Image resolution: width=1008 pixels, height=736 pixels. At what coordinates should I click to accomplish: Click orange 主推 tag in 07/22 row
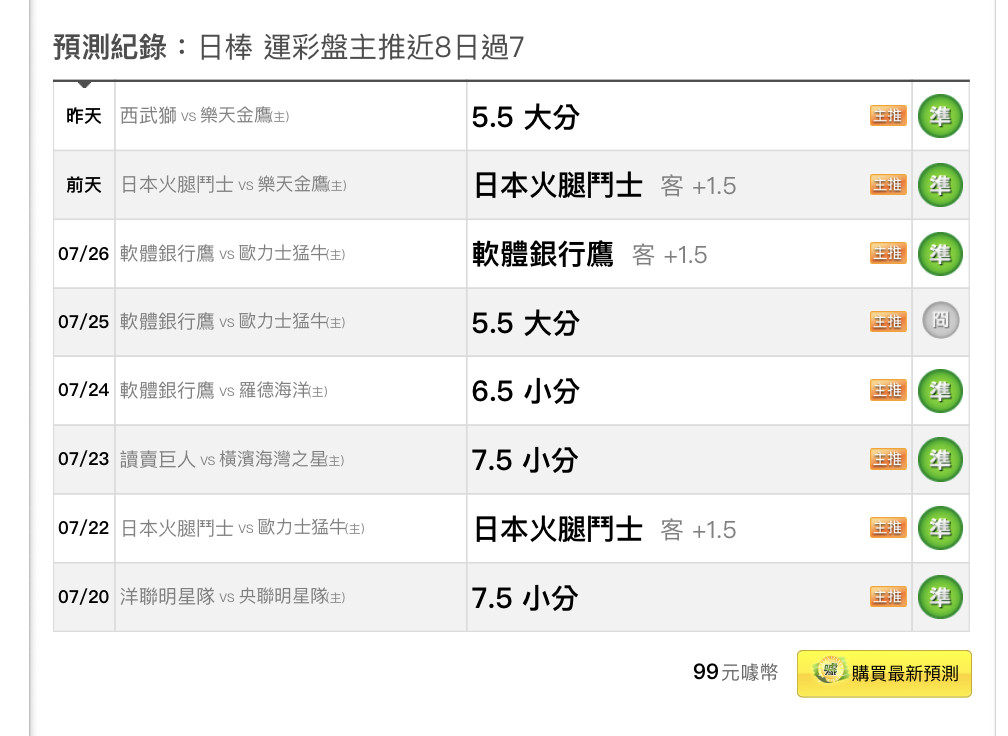click(888, 528)
